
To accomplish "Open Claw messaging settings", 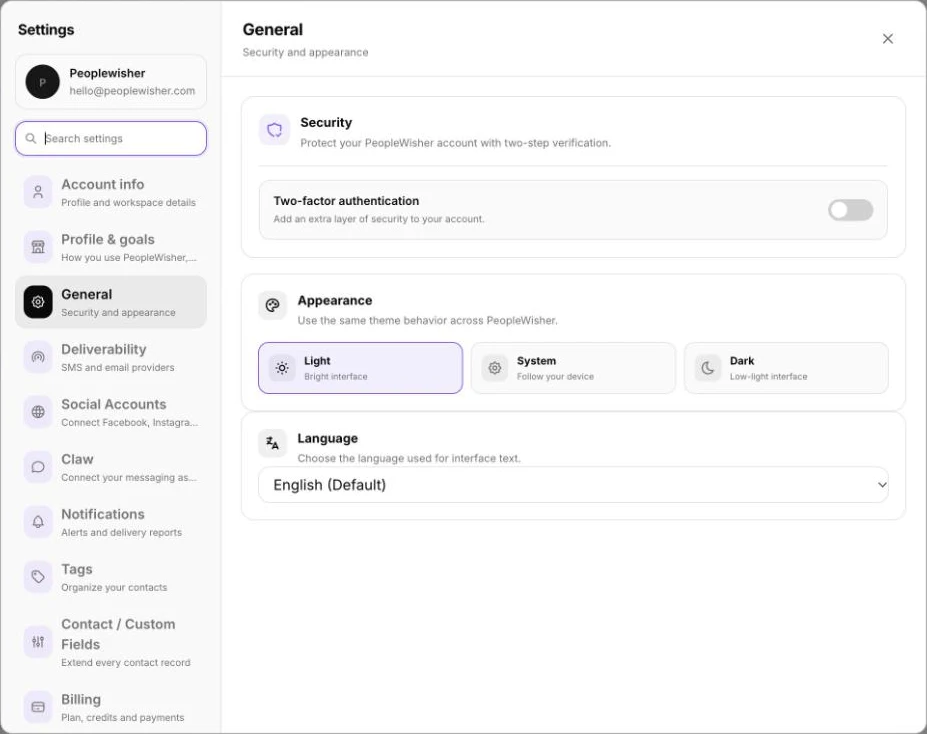I will [x=111, y=467].
